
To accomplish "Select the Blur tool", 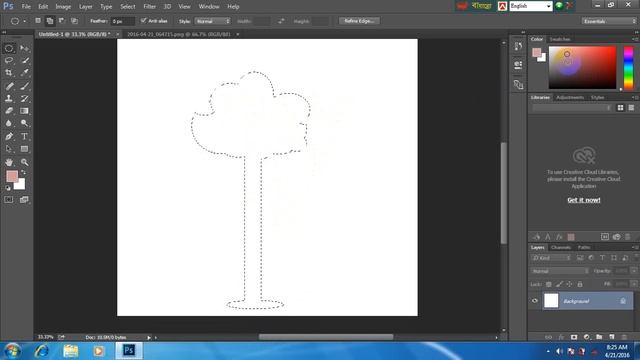I will (x=9, y=123).
